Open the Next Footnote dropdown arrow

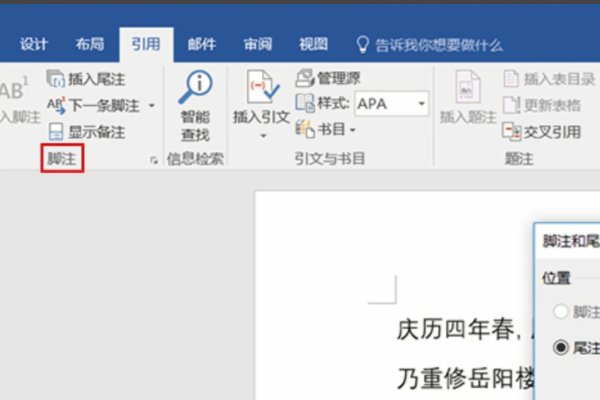(152, 105)
